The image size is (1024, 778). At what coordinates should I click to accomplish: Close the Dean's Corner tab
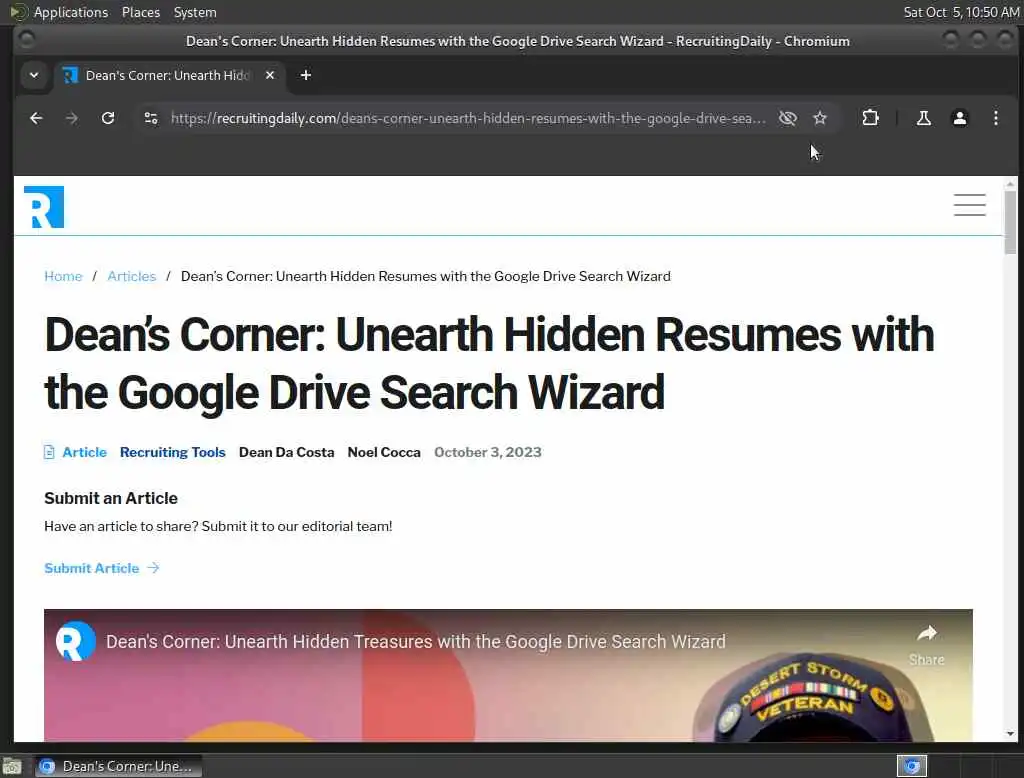point(270,75)
